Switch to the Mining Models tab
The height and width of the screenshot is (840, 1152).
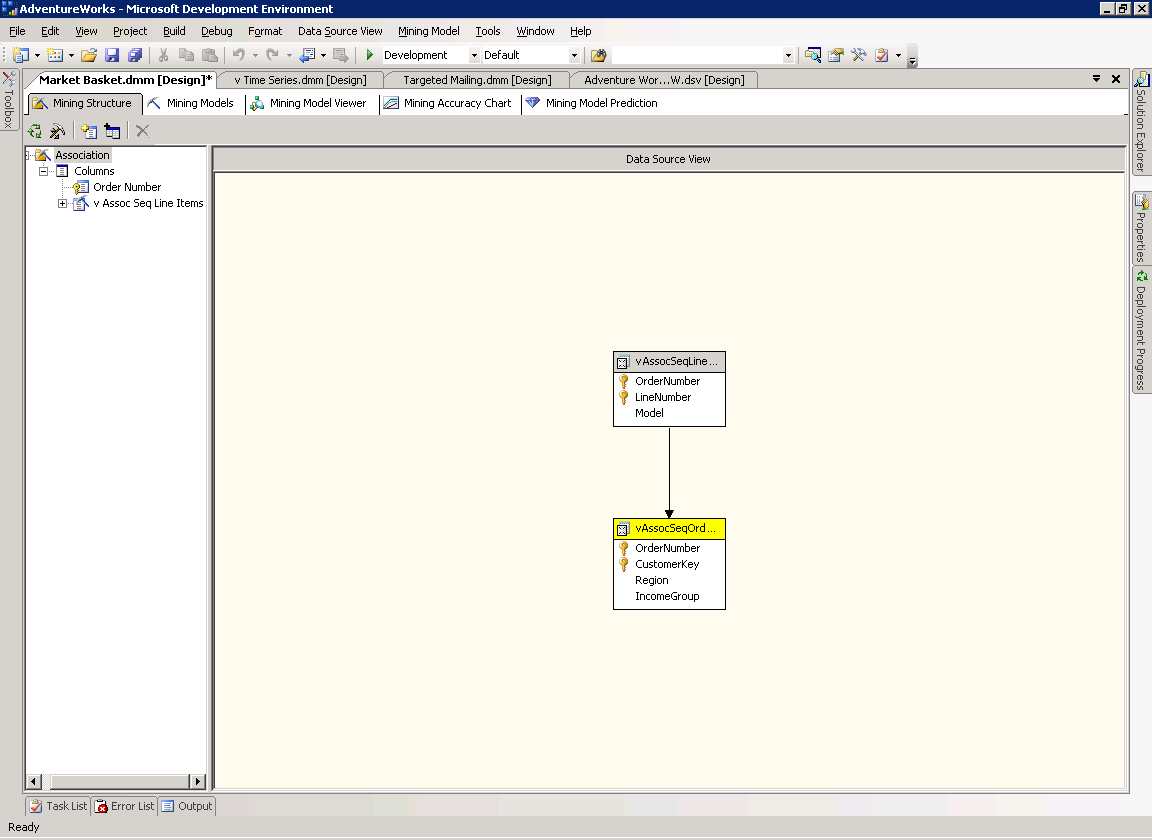coord(190,104)
